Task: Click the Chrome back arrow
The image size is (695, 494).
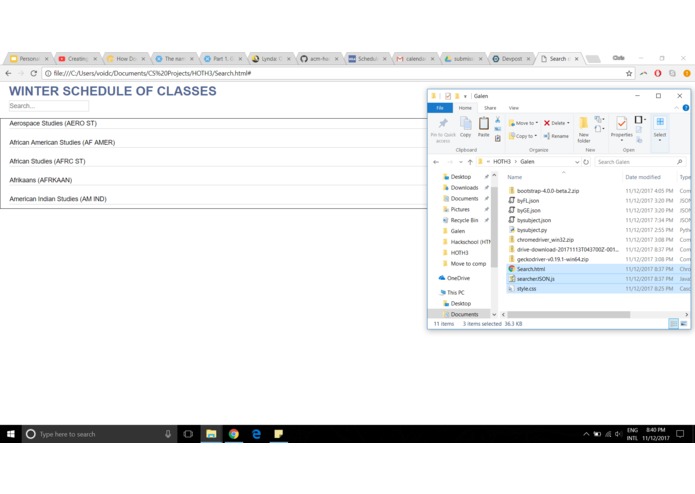Action: (x=8, y=73)
